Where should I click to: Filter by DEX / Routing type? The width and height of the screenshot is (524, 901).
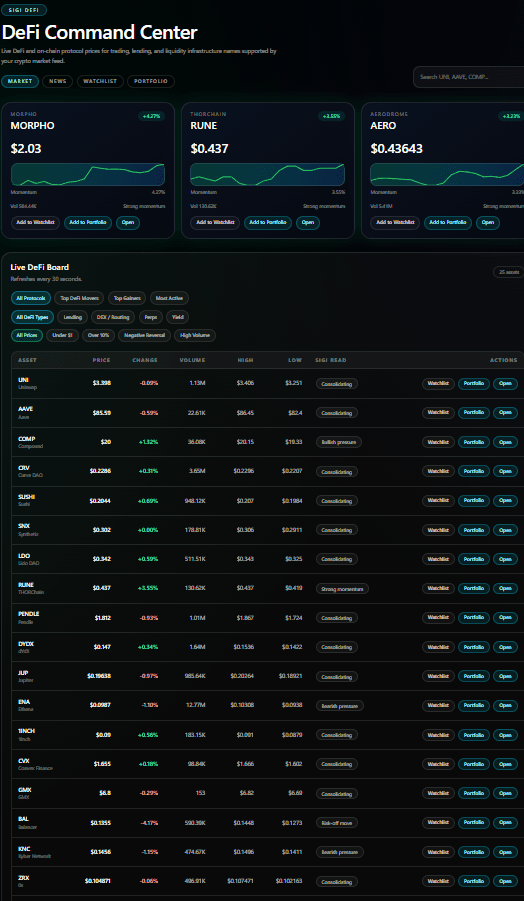tap(114, 317)
